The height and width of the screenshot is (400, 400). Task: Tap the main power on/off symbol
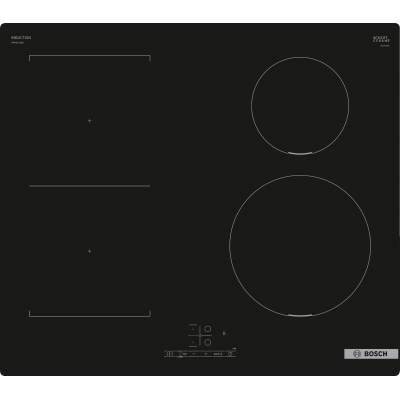tap(169, 354)
